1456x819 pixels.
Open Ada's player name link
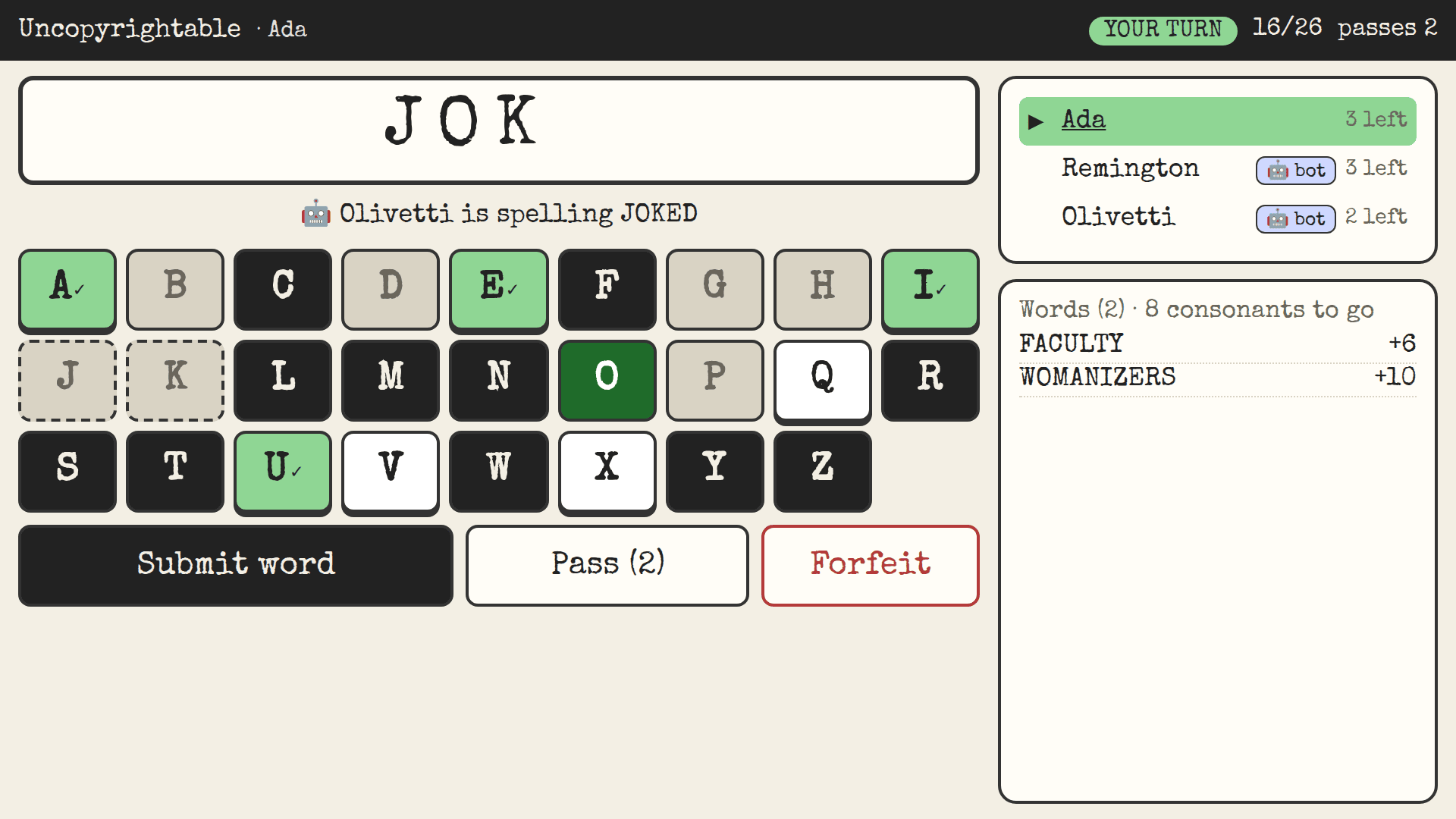tap(1084, 120)
